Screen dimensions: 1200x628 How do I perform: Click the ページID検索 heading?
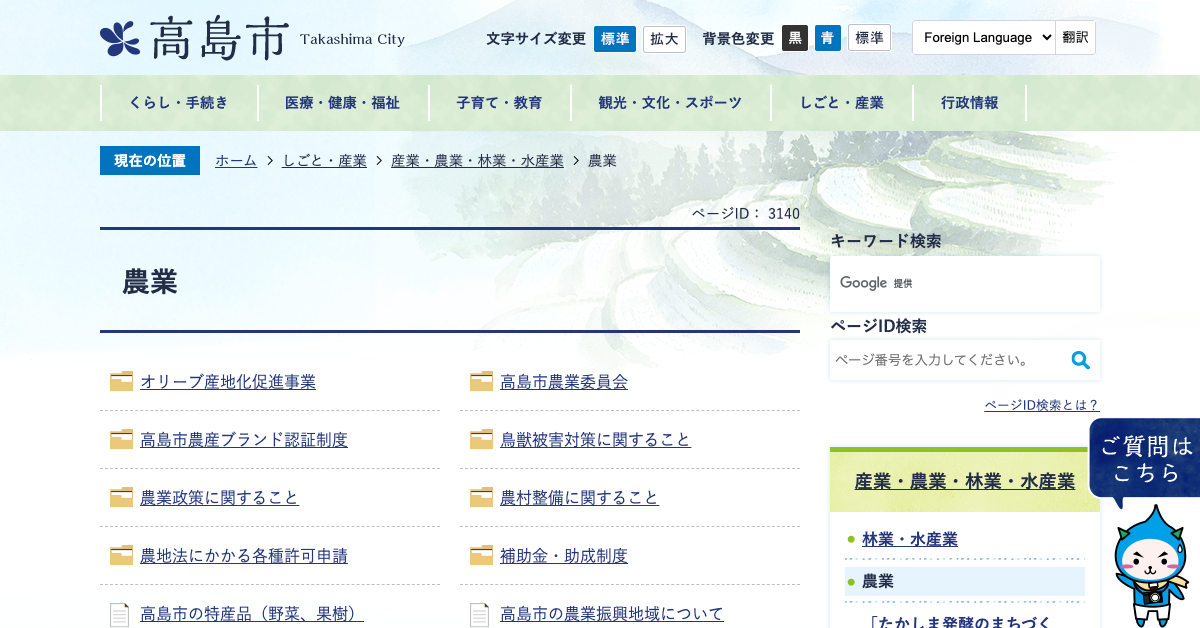click(879, 326)
